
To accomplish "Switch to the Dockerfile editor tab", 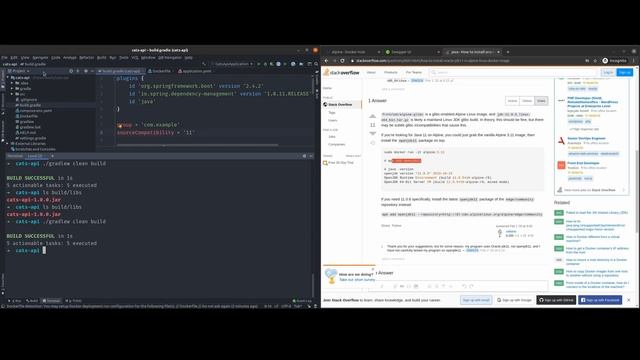I will (x=160, y=71).
